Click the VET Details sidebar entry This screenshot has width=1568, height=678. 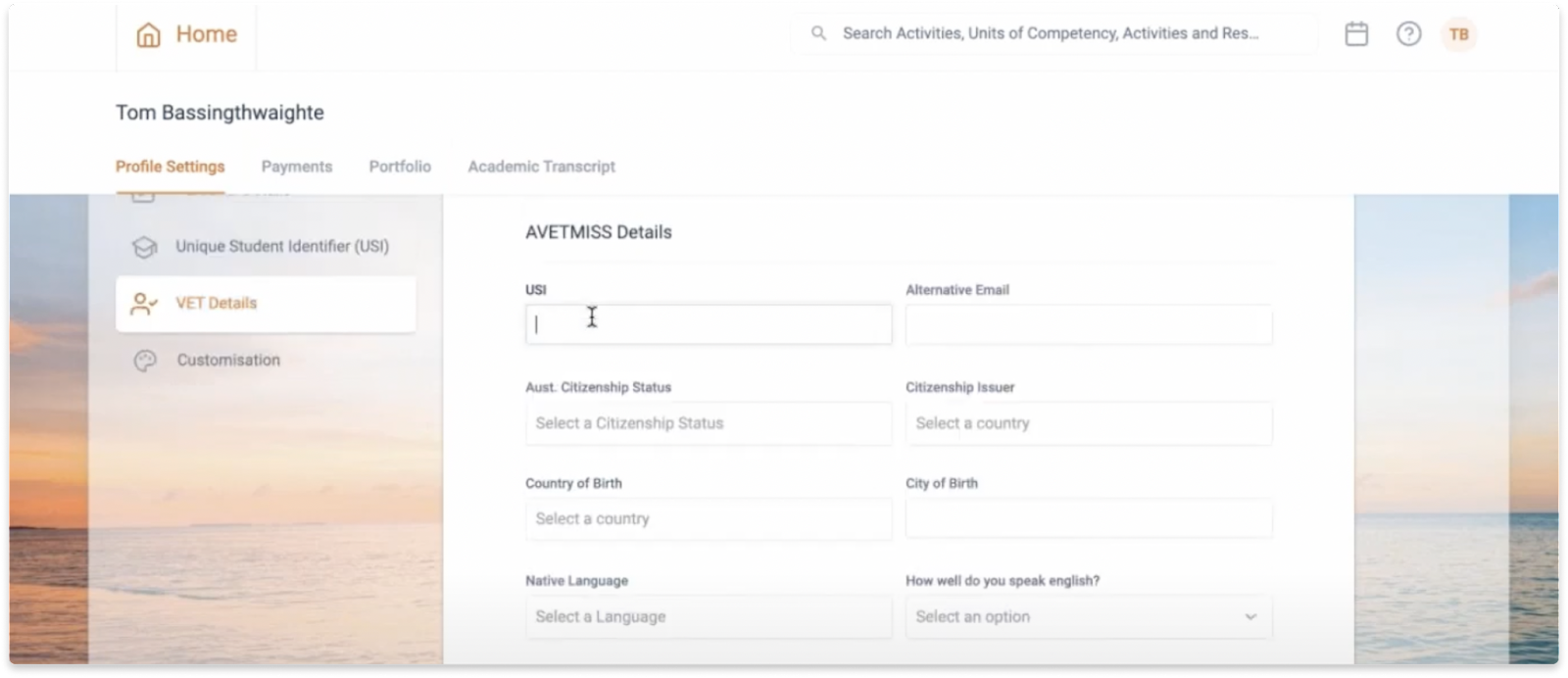[x=218, y=304]
